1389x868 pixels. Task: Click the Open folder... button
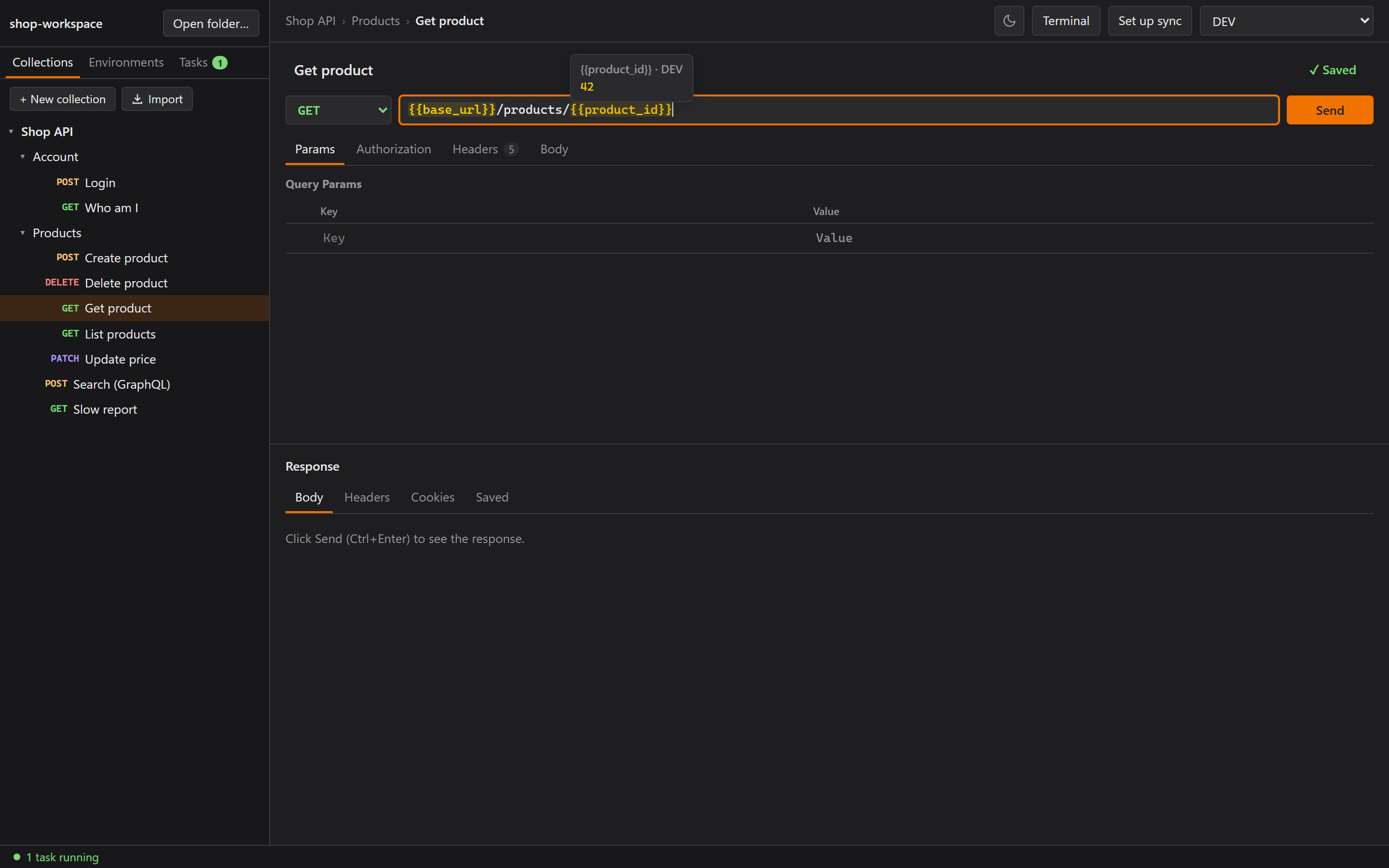(x=211, y=24)
